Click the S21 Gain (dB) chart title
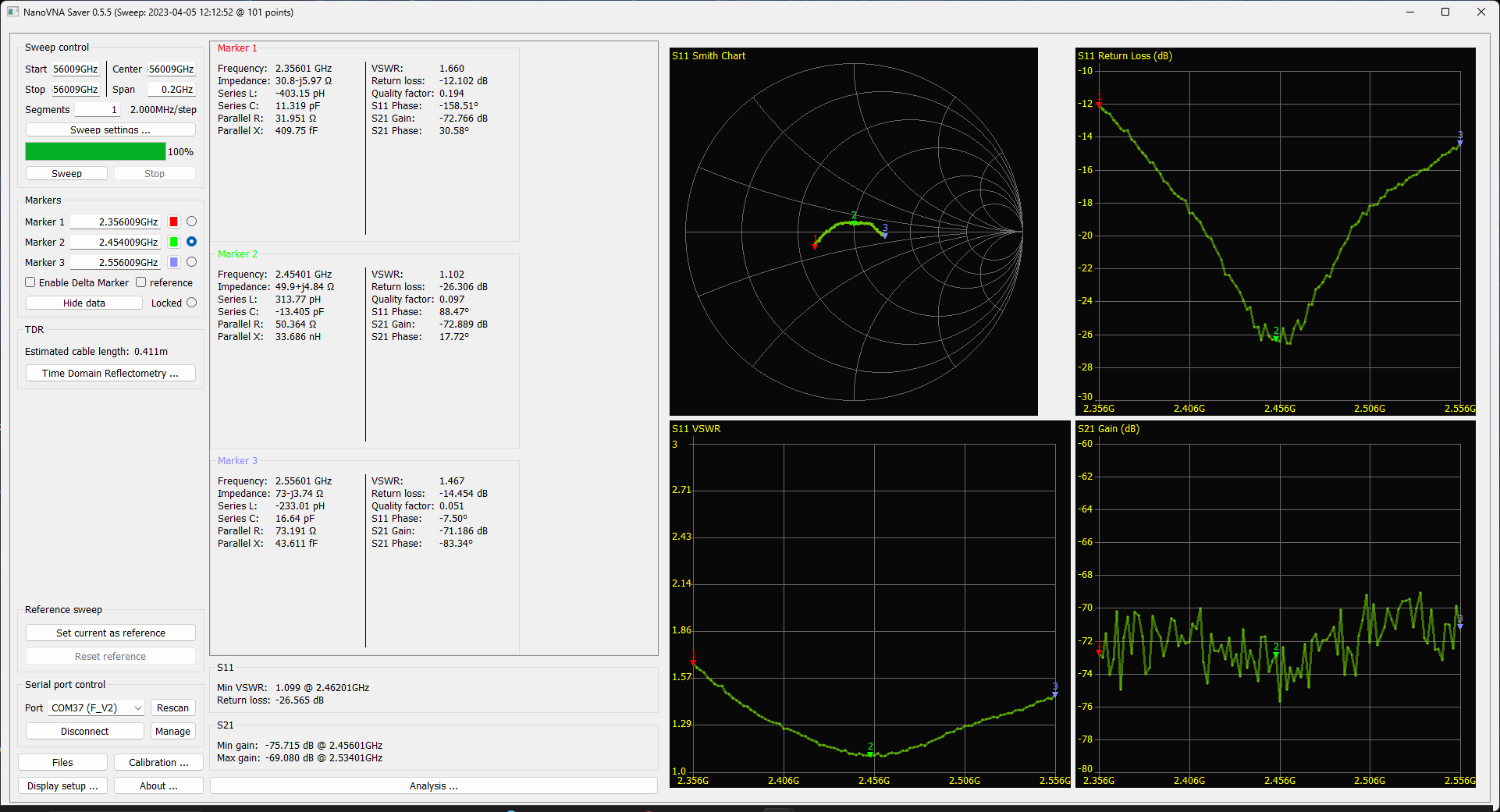1500x812 pixels. (1108, 428)
